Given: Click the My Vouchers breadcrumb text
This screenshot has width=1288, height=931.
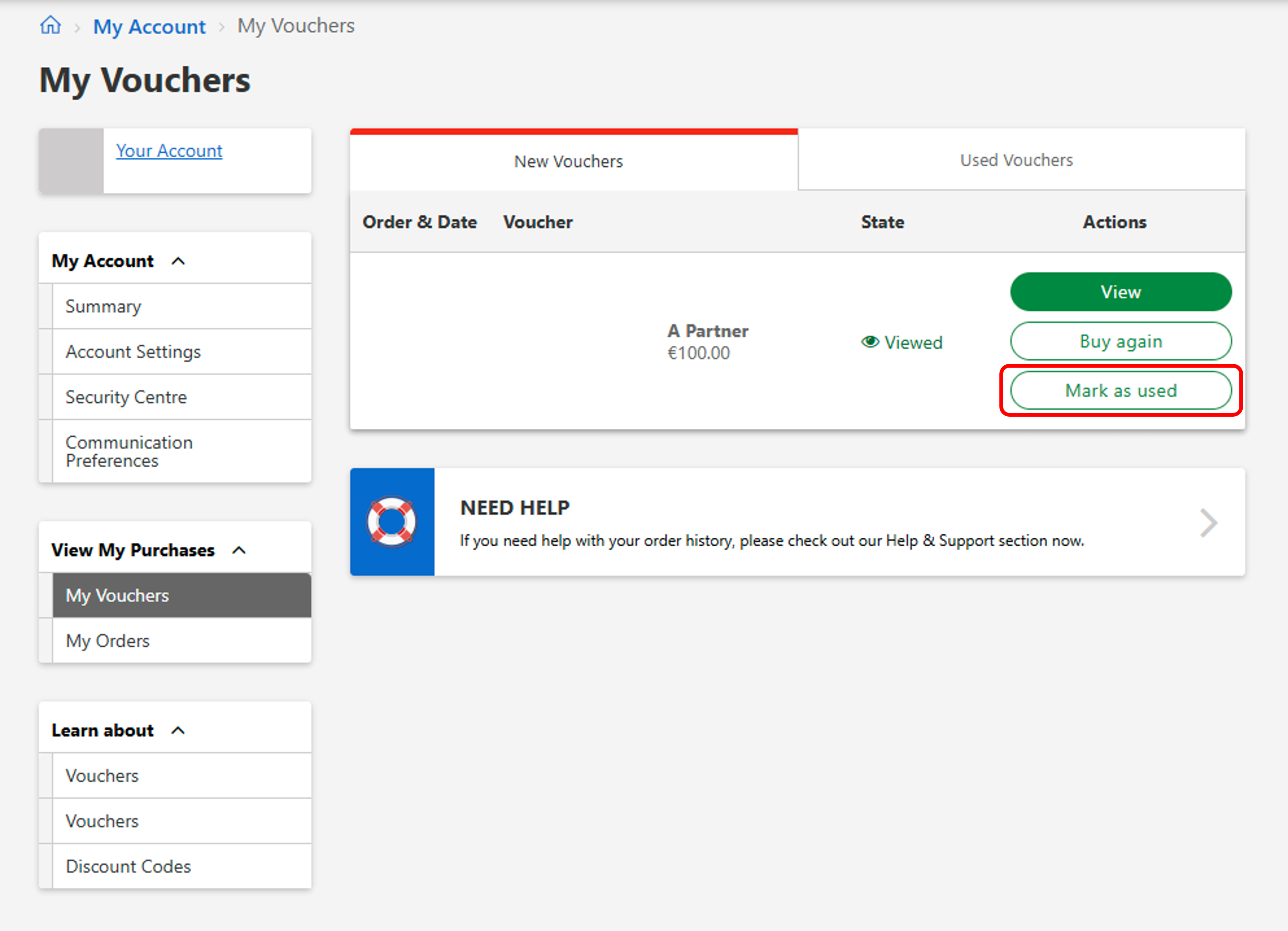Looking at the screenshot, I should (x=296, y=26).
